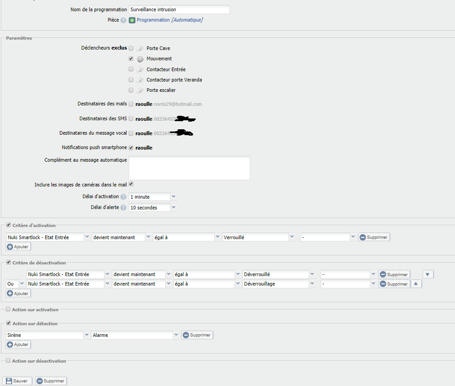Open the Délai d'alerte dropdown
This screenshot has height=386, width=455.
(152, 208)
